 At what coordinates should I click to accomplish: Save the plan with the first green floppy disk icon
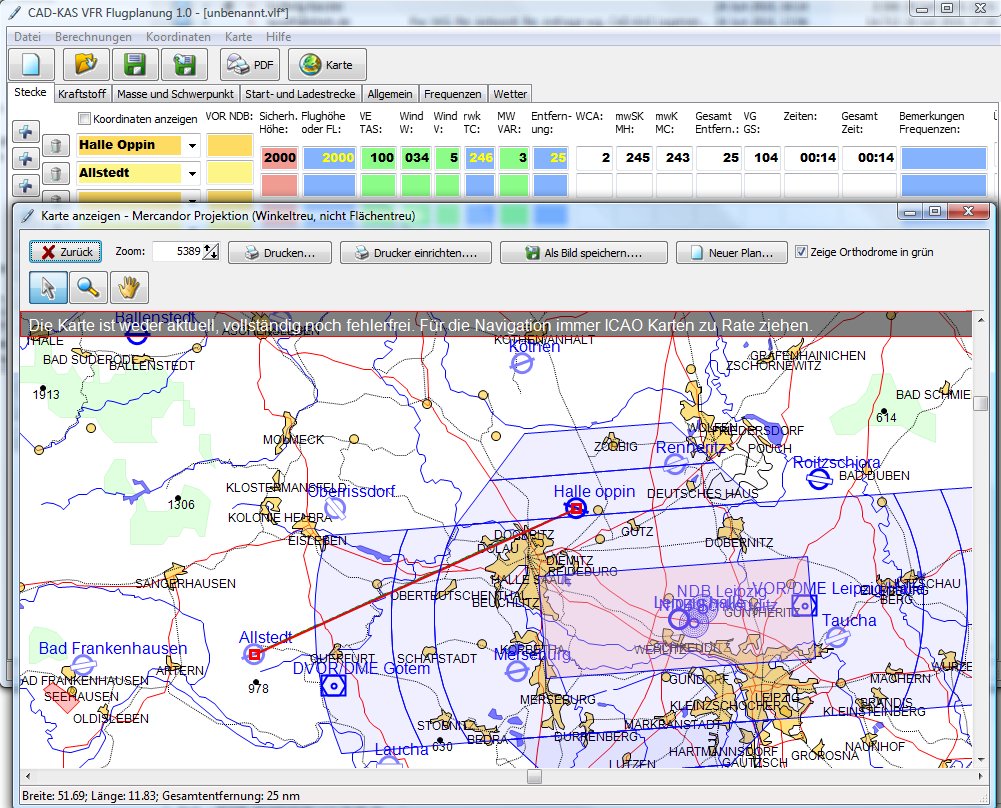click(x=135, y=64)
